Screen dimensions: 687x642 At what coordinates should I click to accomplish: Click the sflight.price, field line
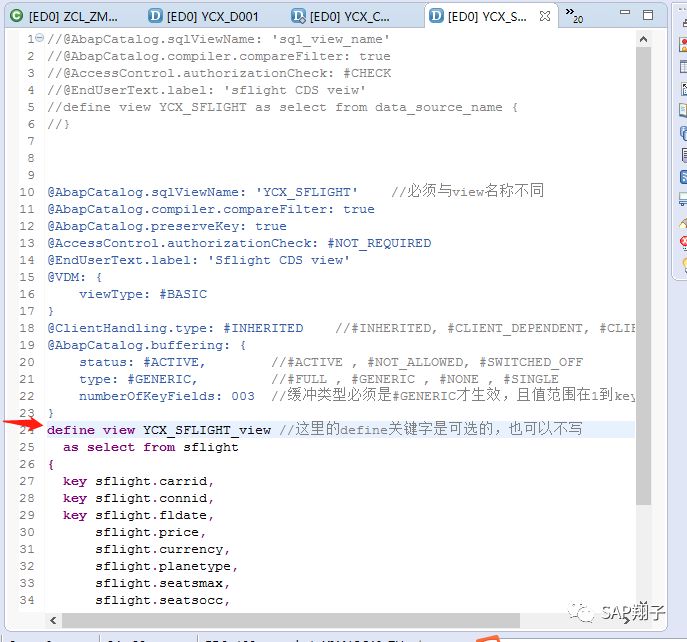(151, 532)
